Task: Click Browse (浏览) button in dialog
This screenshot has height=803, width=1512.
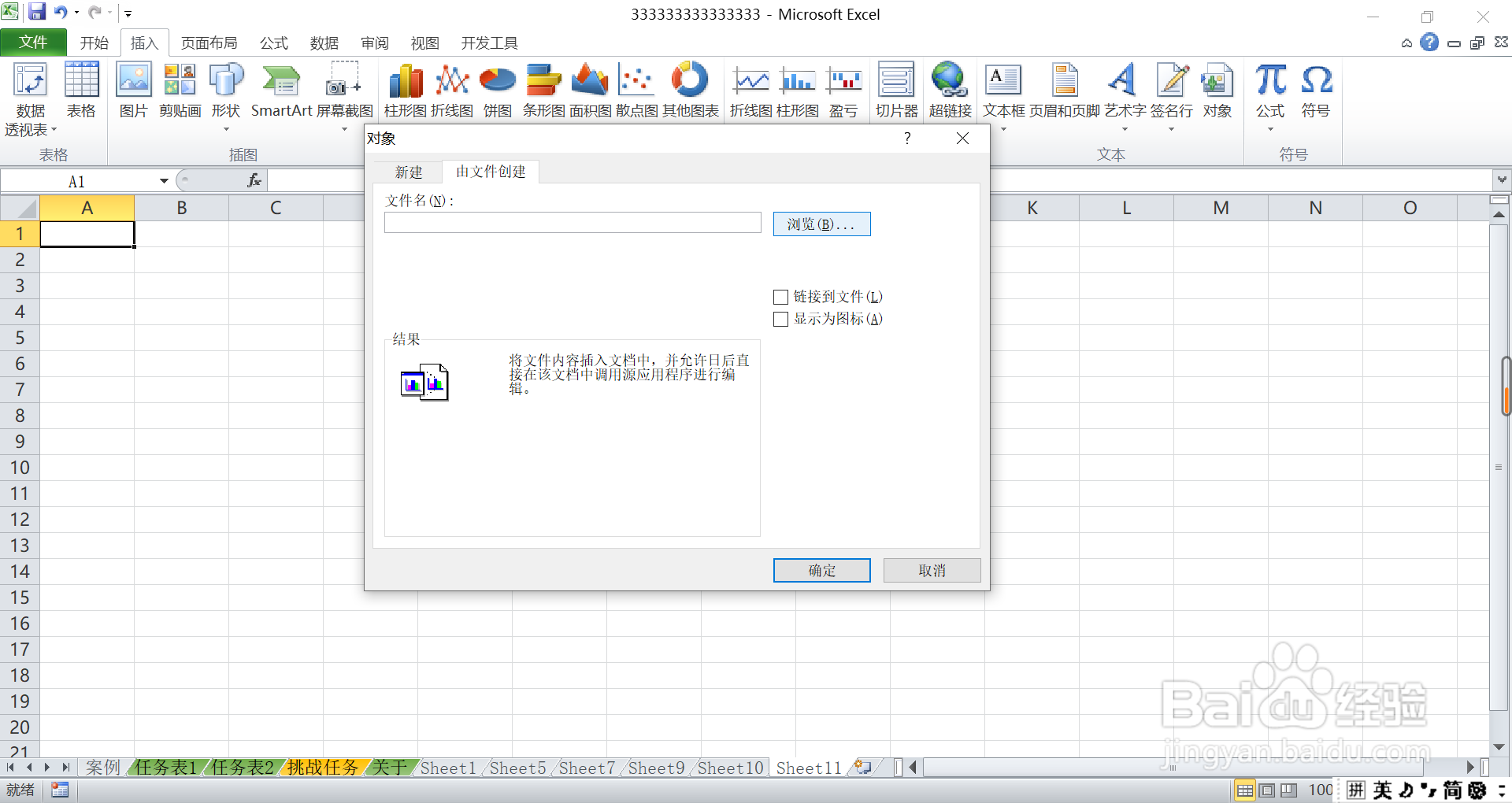Action: click(821, 224)
